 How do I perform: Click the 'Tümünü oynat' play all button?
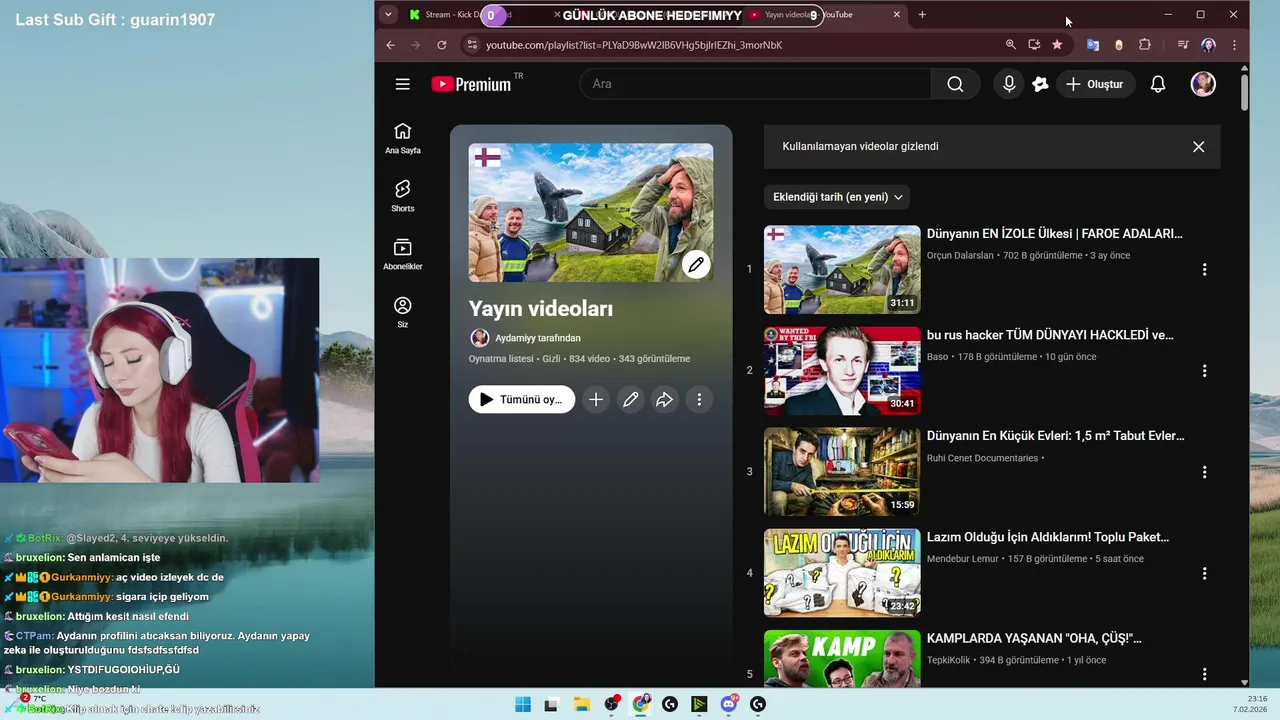(522, 400)
